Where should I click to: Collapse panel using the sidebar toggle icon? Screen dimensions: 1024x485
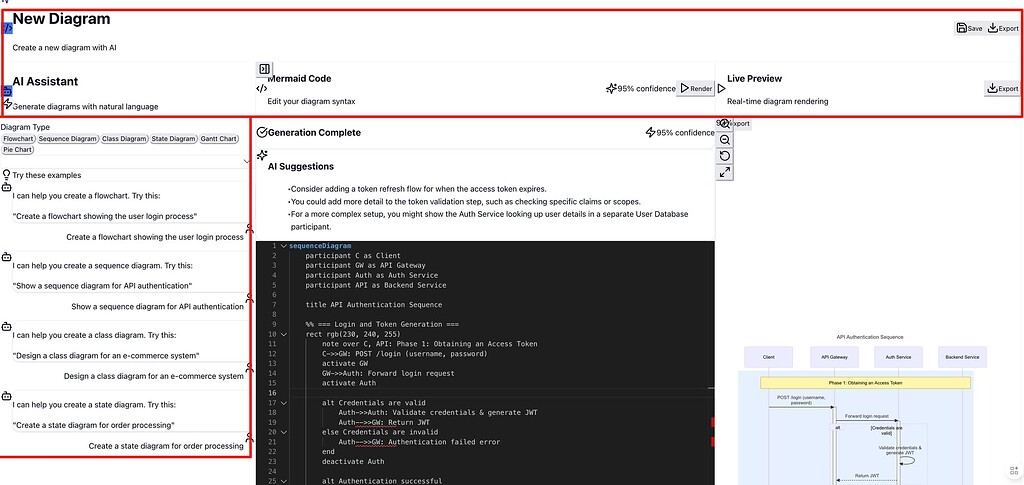coord(264,69)
